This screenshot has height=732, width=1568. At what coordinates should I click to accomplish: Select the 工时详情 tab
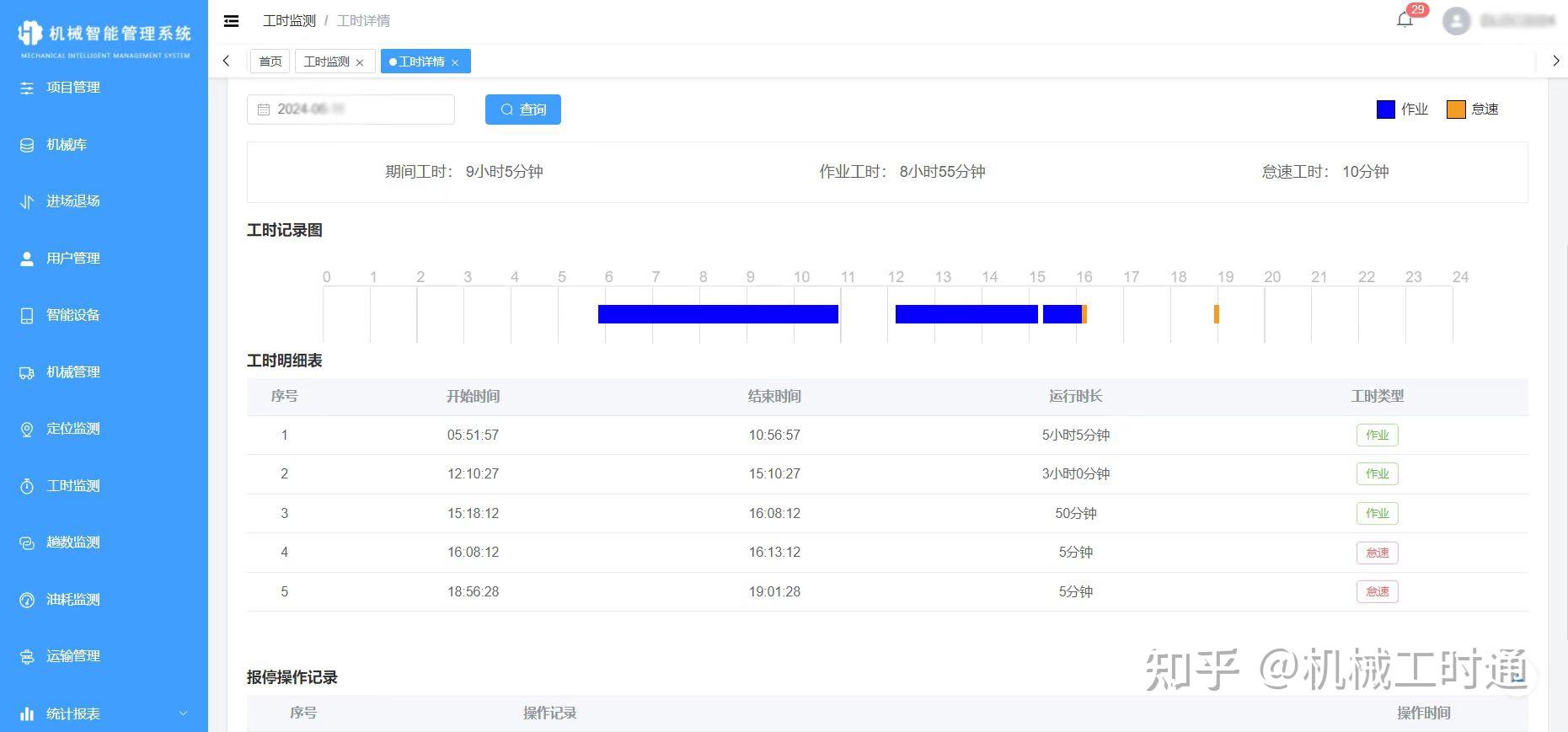coord(421,61)
